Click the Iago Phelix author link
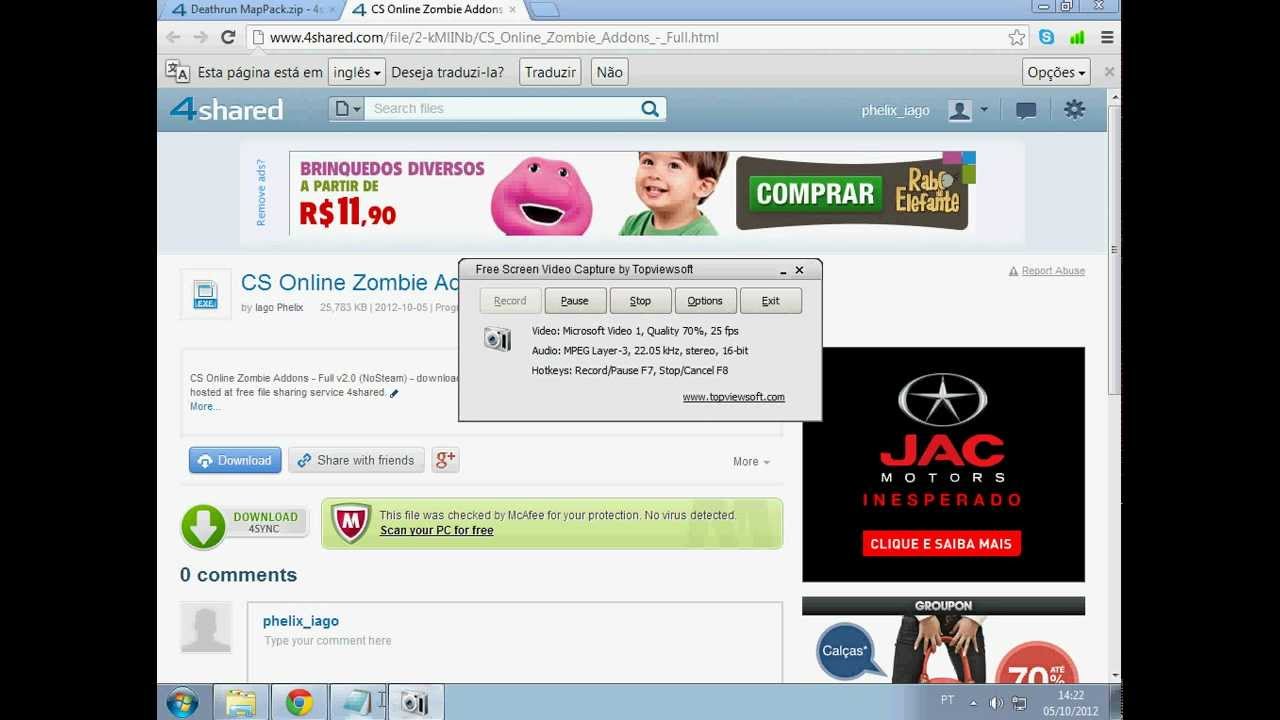 [279, 308]
